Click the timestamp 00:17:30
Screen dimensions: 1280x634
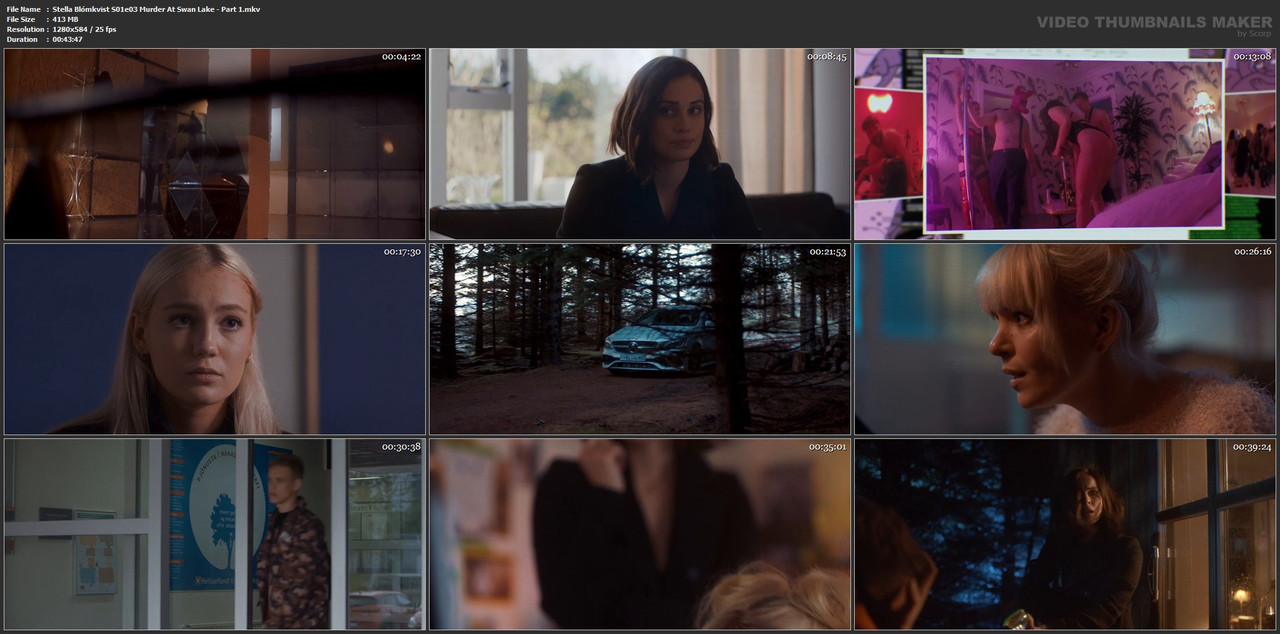point(402,252)
